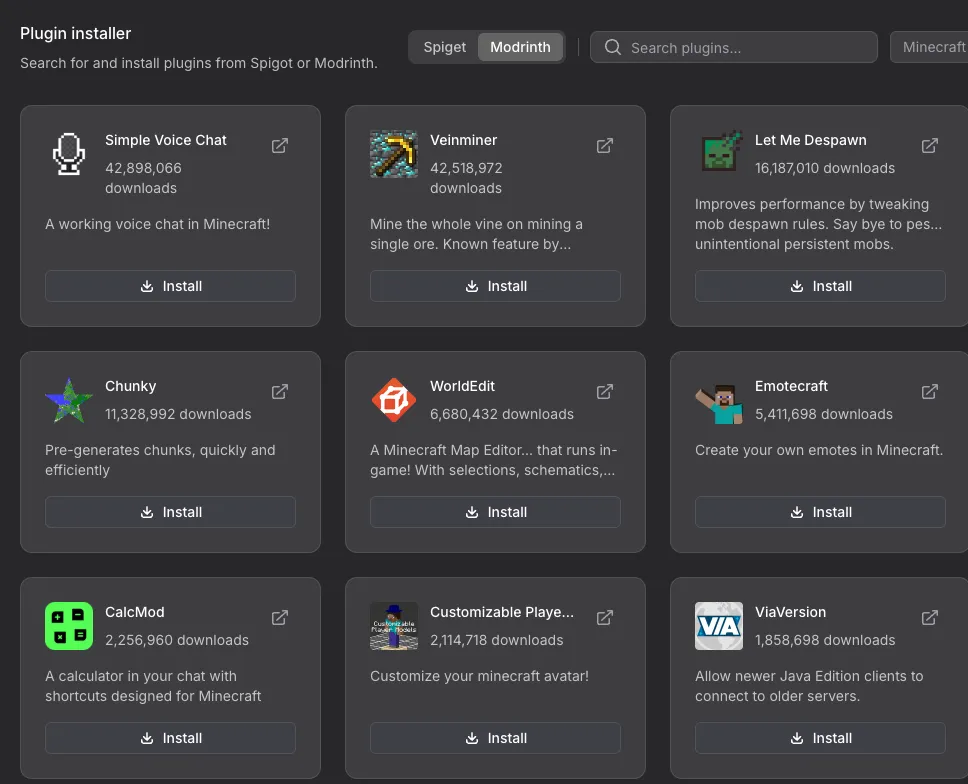
Task: Click the 42,518,972 downloads count
Action: pyautogui.click(x=466, y=178)
